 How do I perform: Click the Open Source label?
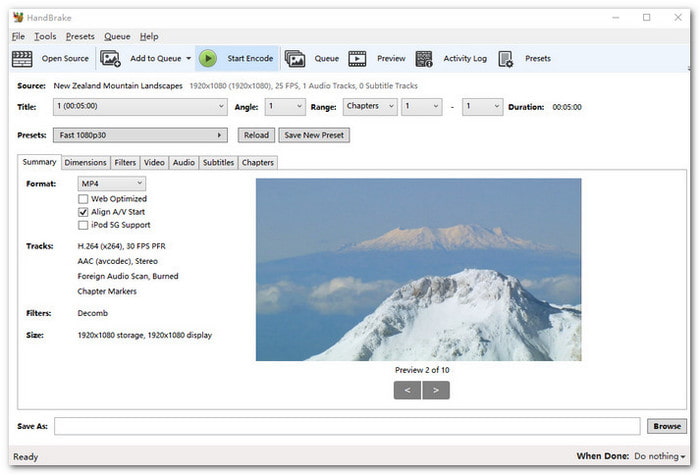(x=65, y=58)
